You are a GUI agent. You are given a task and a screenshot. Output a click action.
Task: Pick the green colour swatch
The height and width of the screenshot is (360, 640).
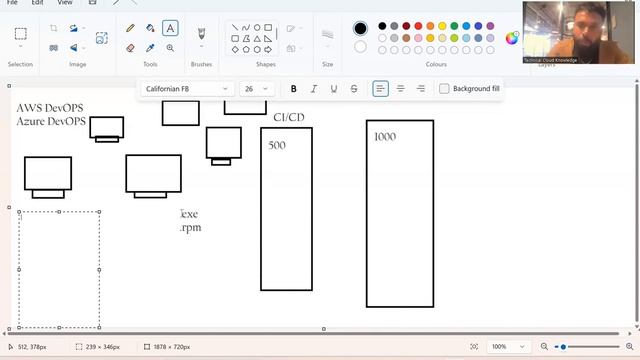pos(454,26)
